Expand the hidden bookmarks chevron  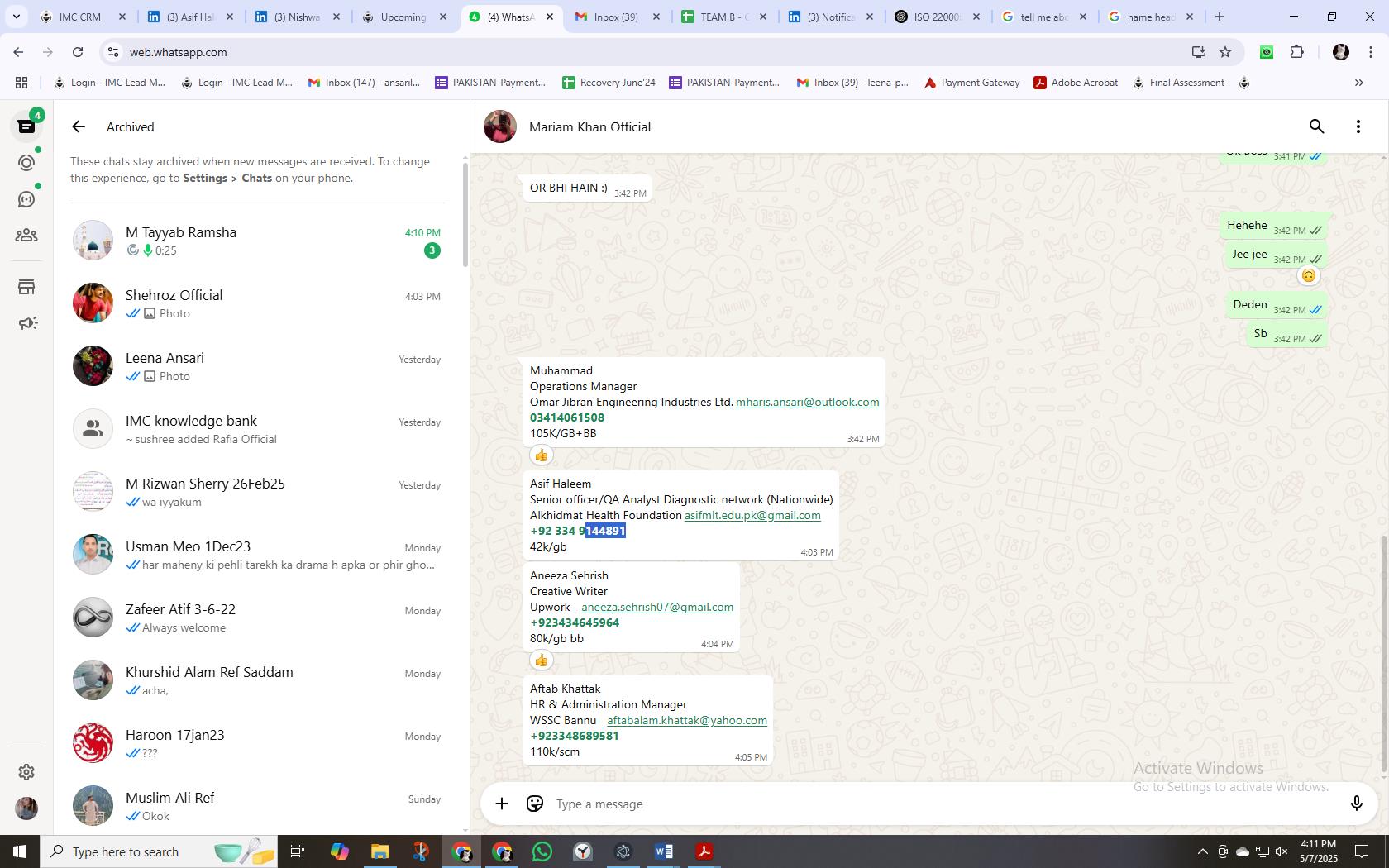tap(1358, 83)
